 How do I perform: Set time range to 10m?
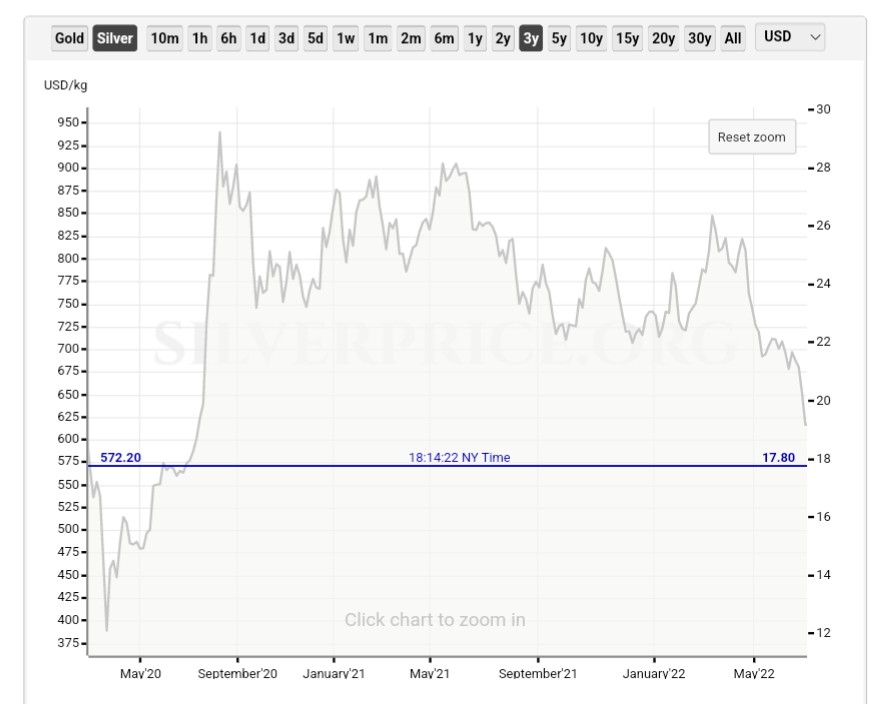(x=165, y=38)
